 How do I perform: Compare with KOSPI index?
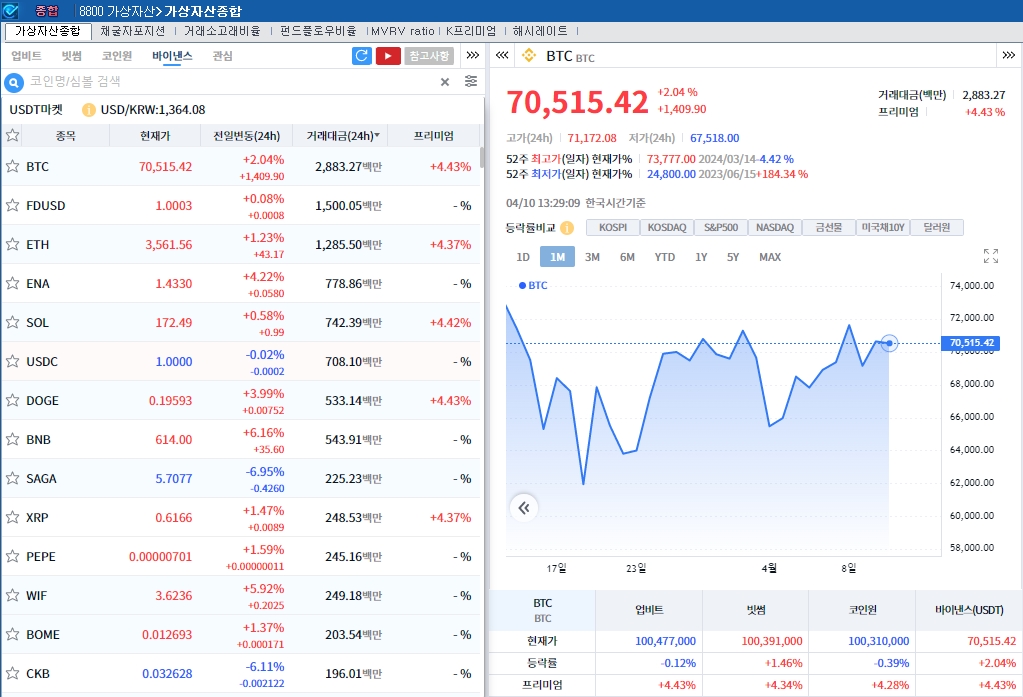[x=613, y=227]
